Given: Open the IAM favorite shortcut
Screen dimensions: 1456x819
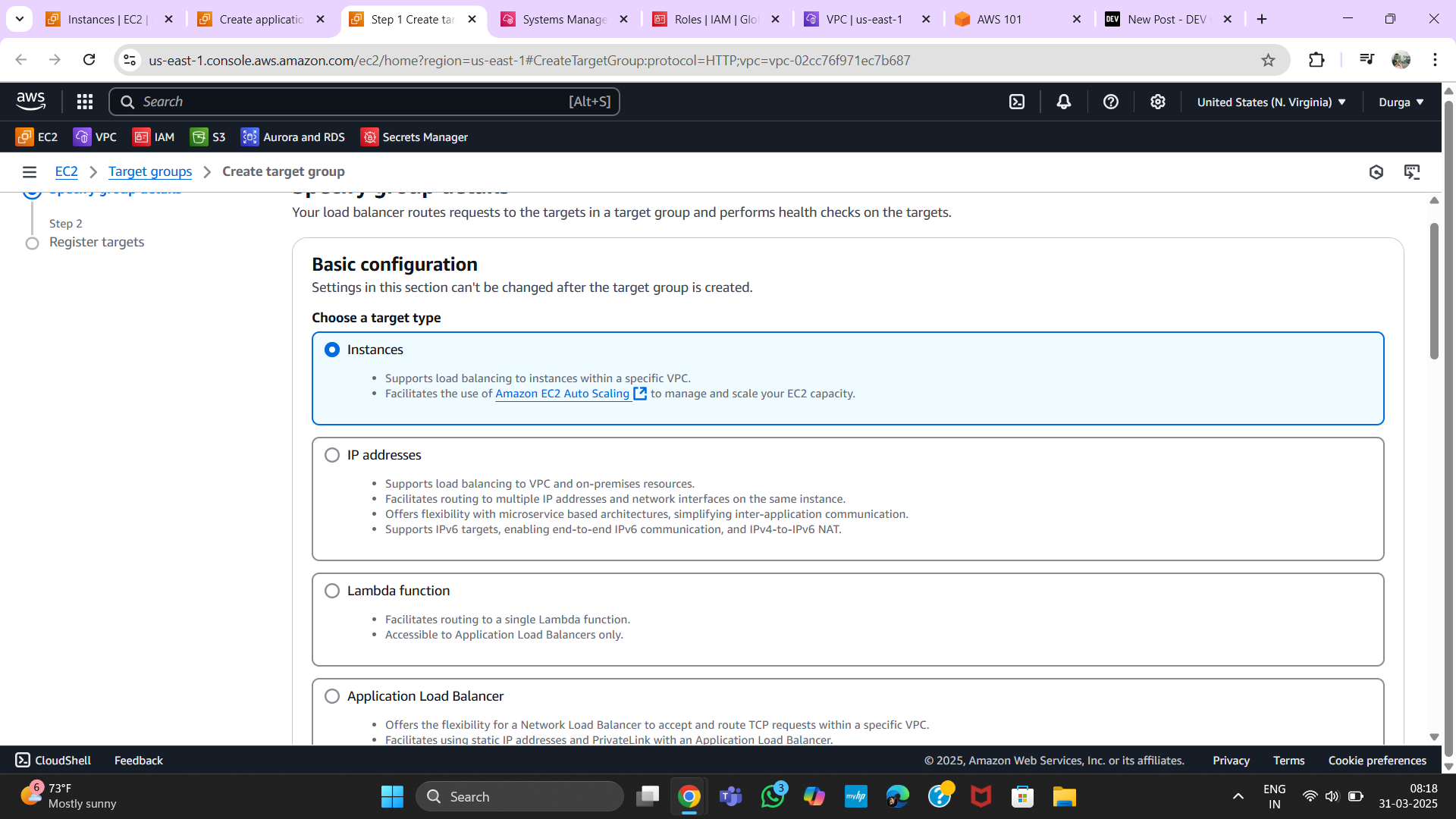Looking at the screenshot, I should pyautogui.click(x=154, y=137).
